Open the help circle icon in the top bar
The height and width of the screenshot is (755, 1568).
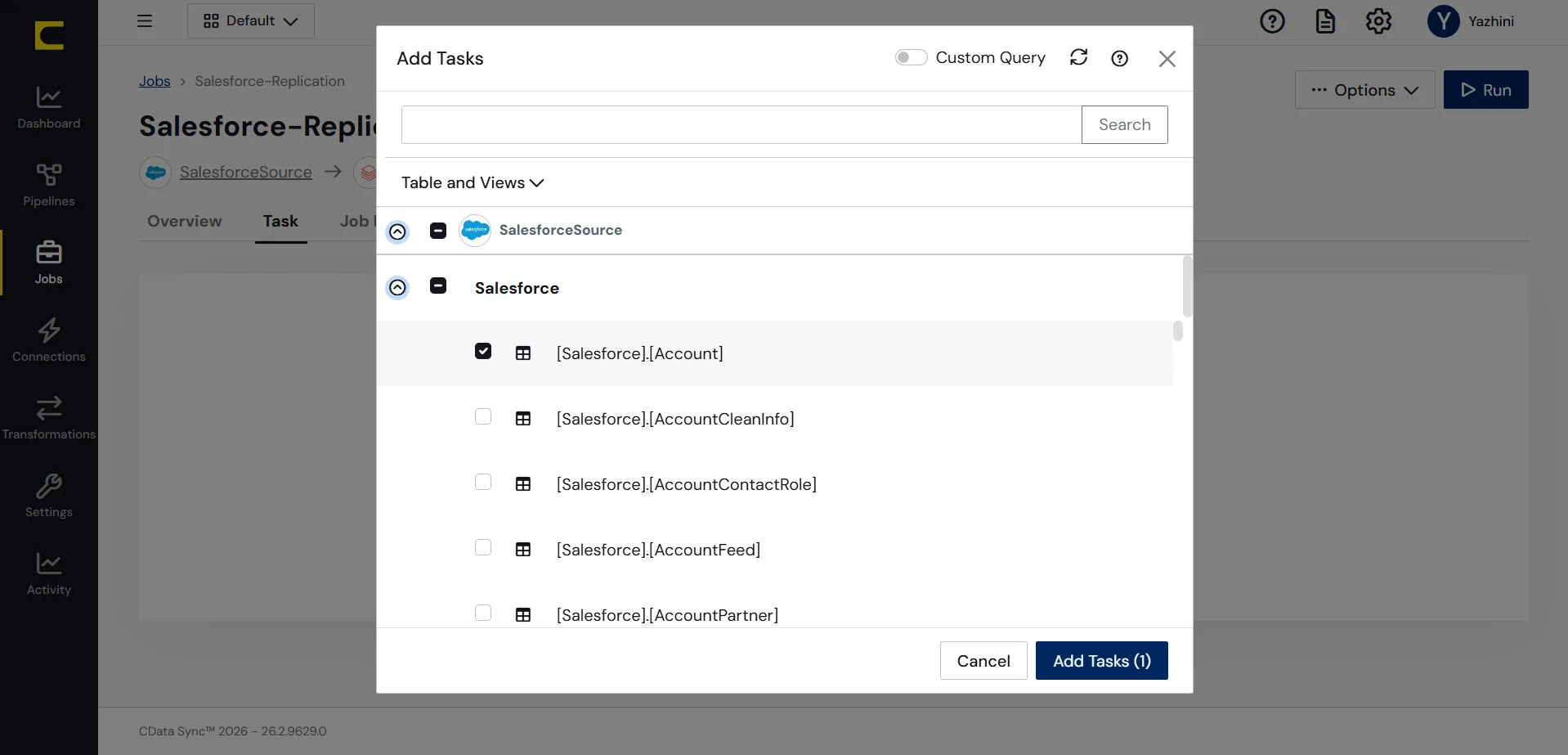[1272, 21]
